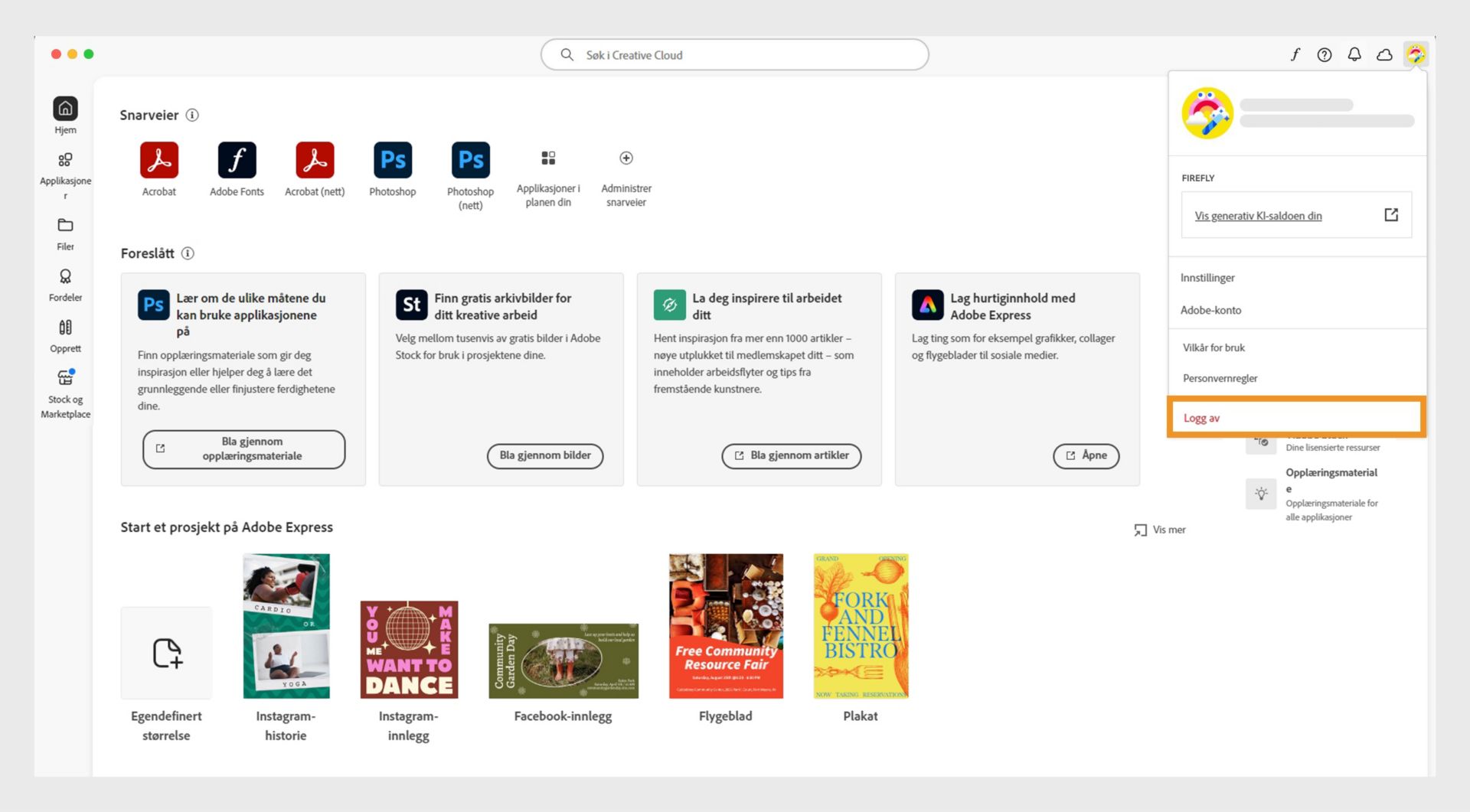Screen dimensions: 1470x812
Task: Open Vis generativ KI-saldoen din link
Action: tap(1259, 216)
